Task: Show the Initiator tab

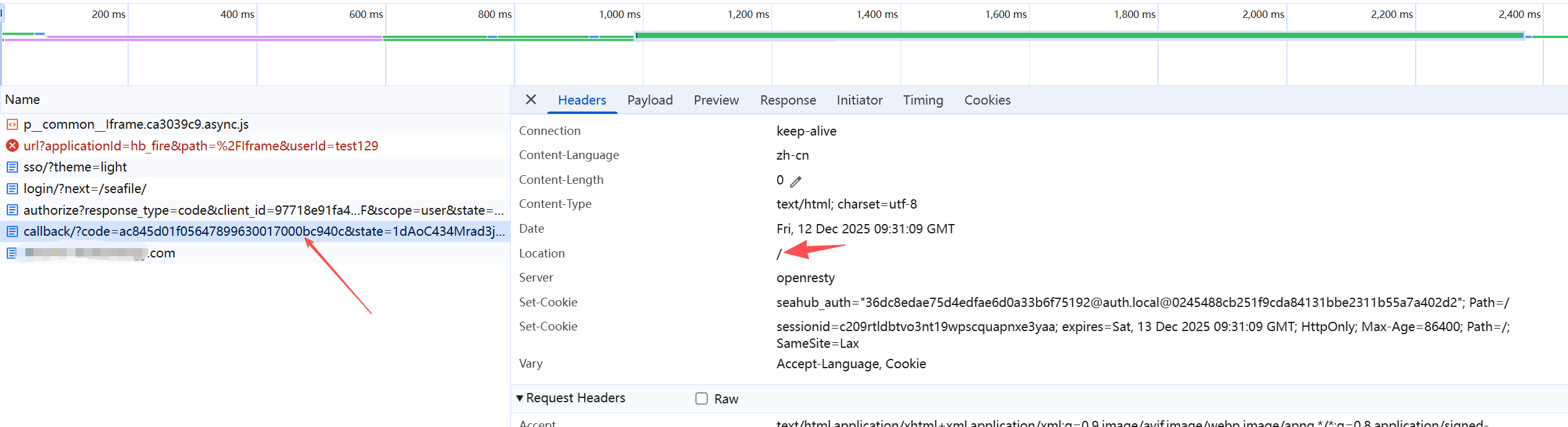Action: (x=859, y=100)
